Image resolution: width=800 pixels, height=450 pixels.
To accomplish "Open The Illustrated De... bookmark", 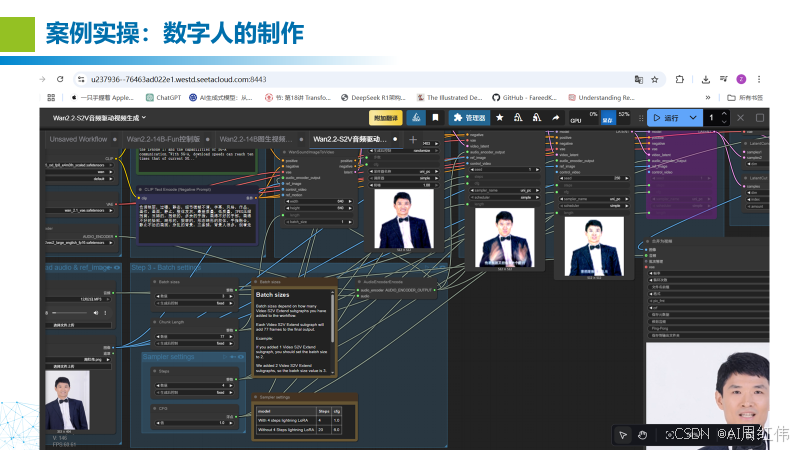I will pos(449,97).
